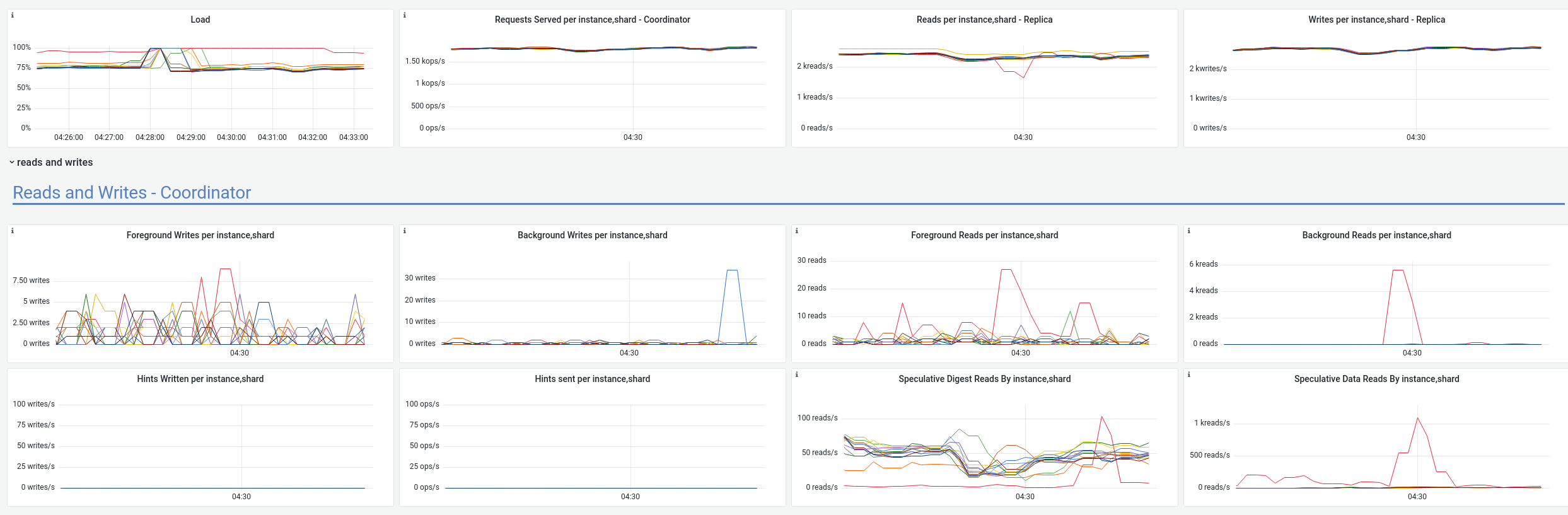Open info icon on Foreground Writes panel
This screenshot has width=1568, height=515.
(12, 230)
